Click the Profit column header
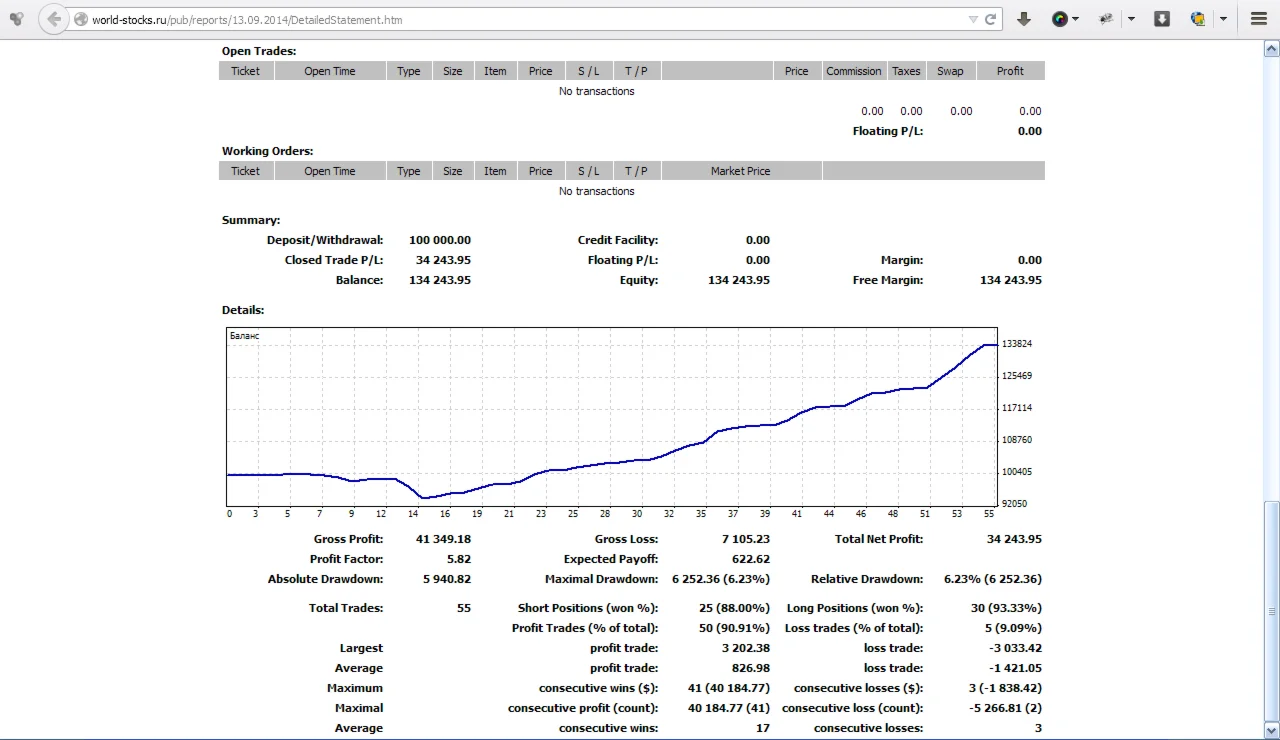The height and width of the screenshot is (740, 1280). (1010, 71)
